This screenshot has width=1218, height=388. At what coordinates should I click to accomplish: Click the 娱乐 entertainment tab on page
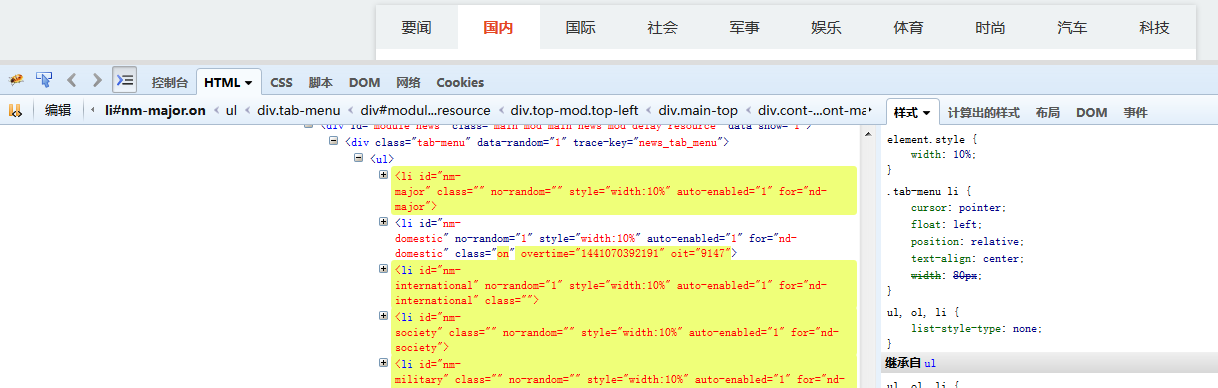click(827, 27)
